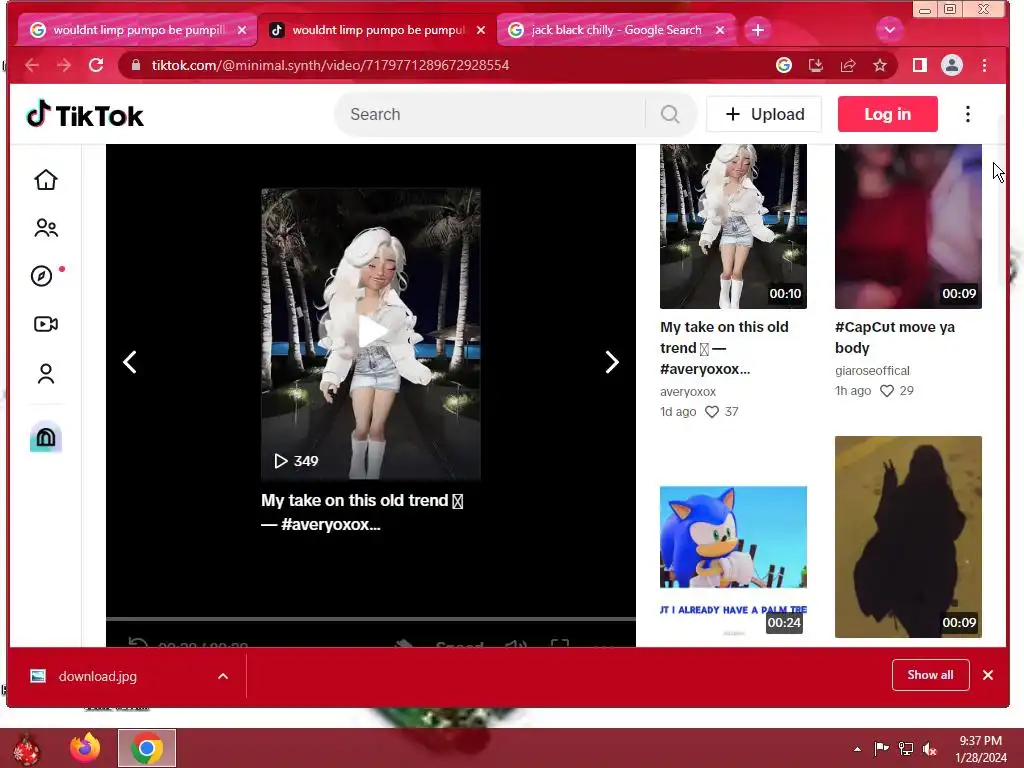The width and height of the screenshot is (1024, 768).
Task: Open the LIVE video camera icon
Action: click(46, 324)
